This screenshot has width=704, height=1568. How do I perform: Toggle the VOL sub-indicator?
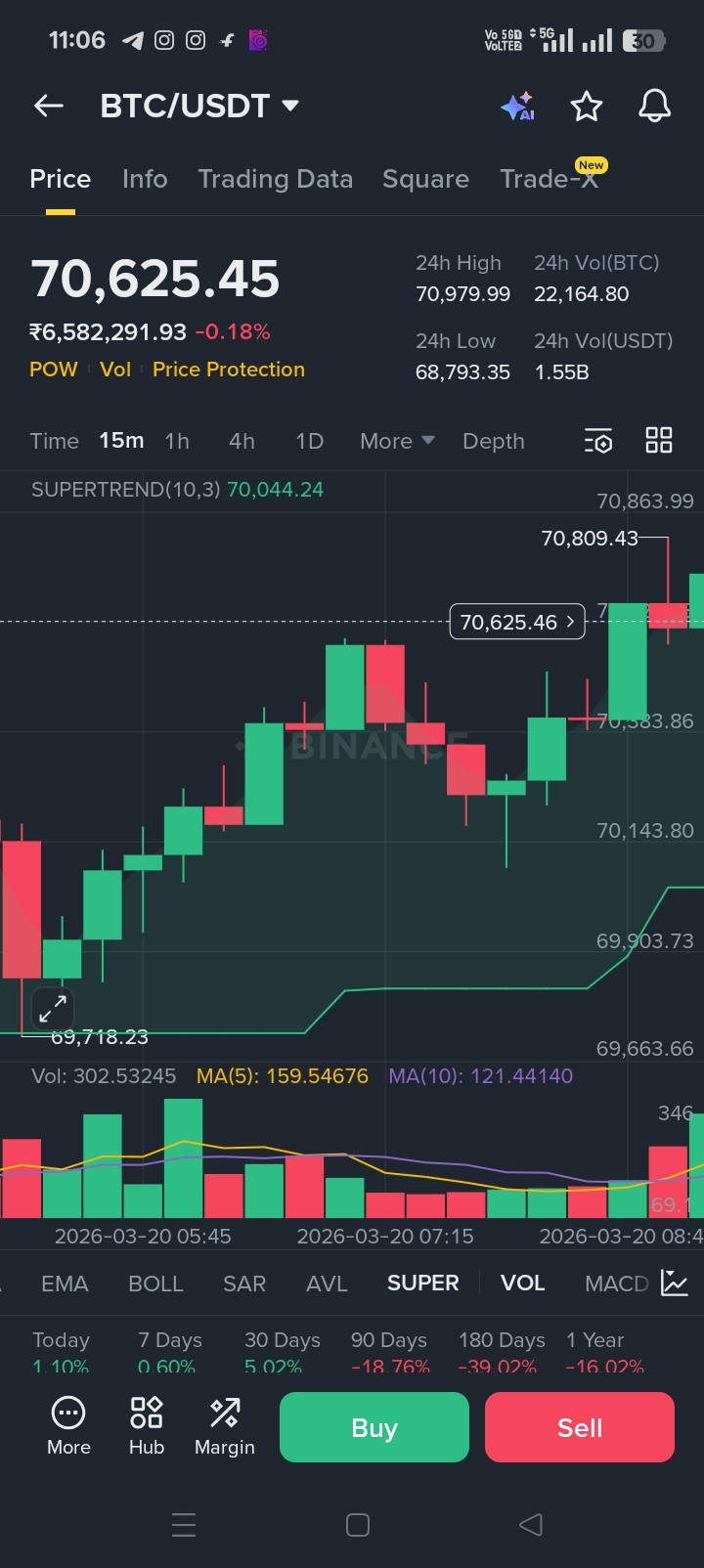click(x=522, y=1284)
